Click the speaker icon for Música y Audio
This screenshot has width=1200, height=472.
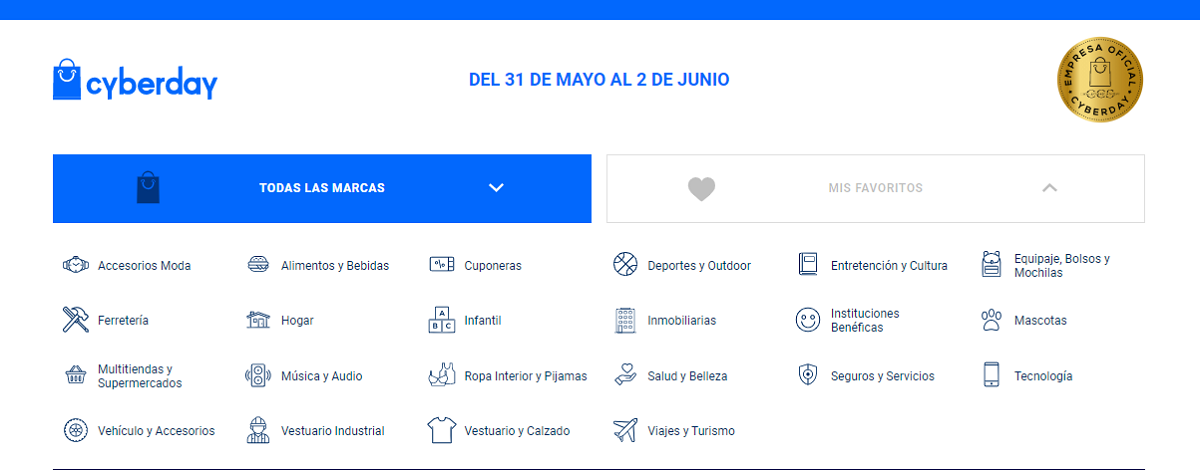pos(258,376)
